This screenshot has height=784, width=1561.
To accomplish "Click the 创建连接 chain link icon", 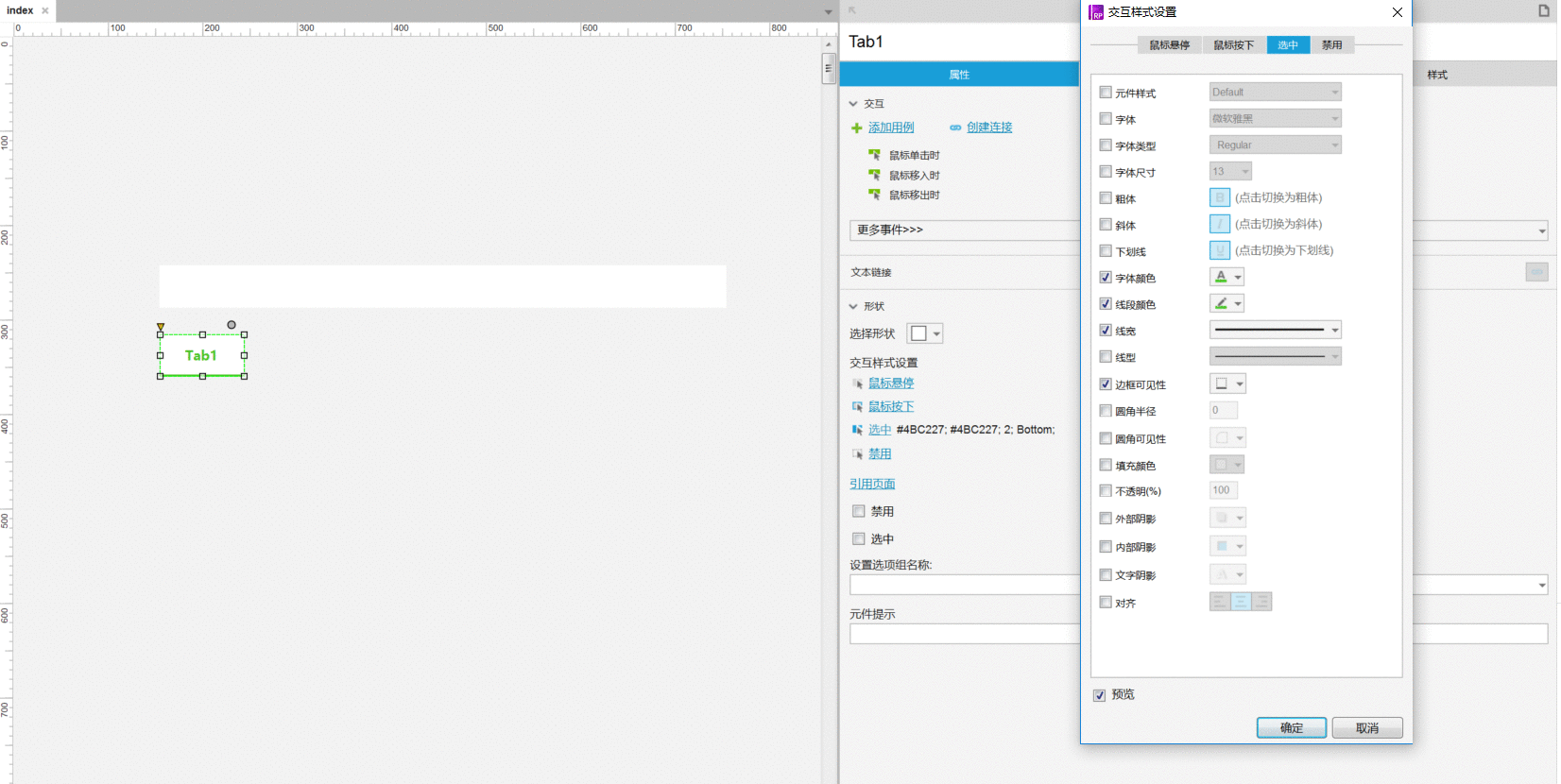I will [x=955, y=128].
